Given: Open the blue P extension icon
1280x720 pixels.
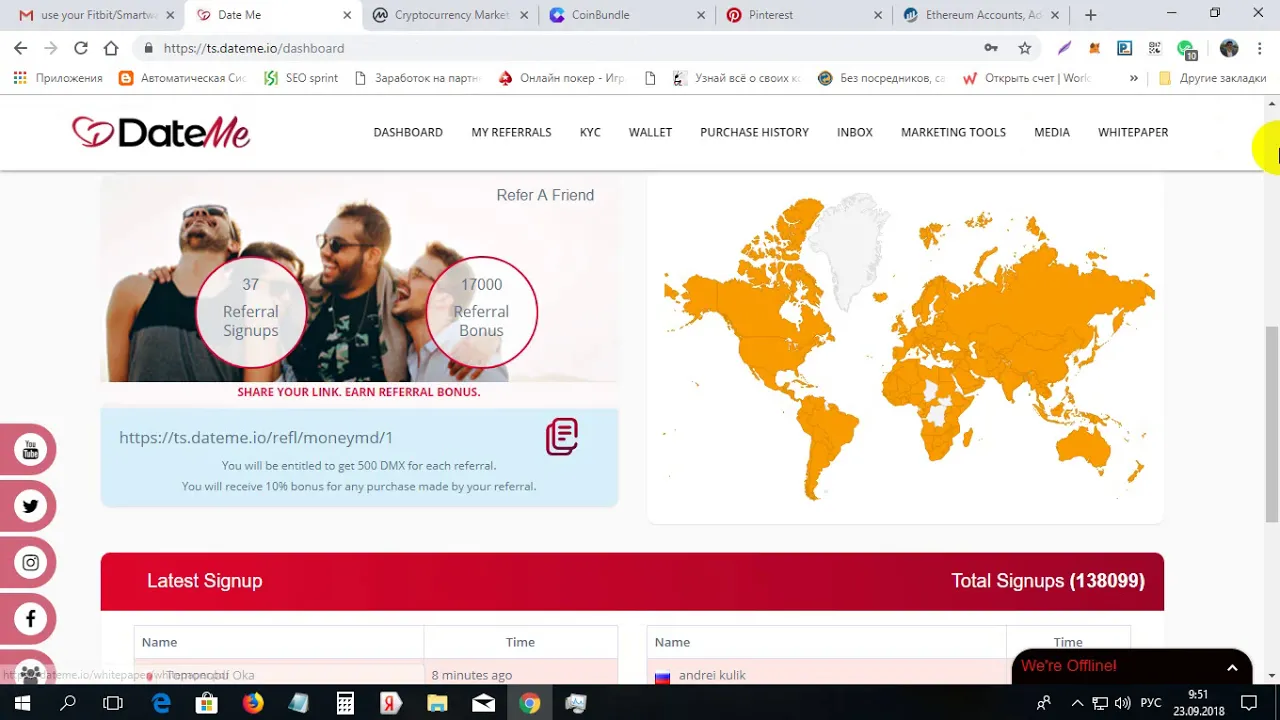Looking at the screenshot, I should tap(1124, 48).
